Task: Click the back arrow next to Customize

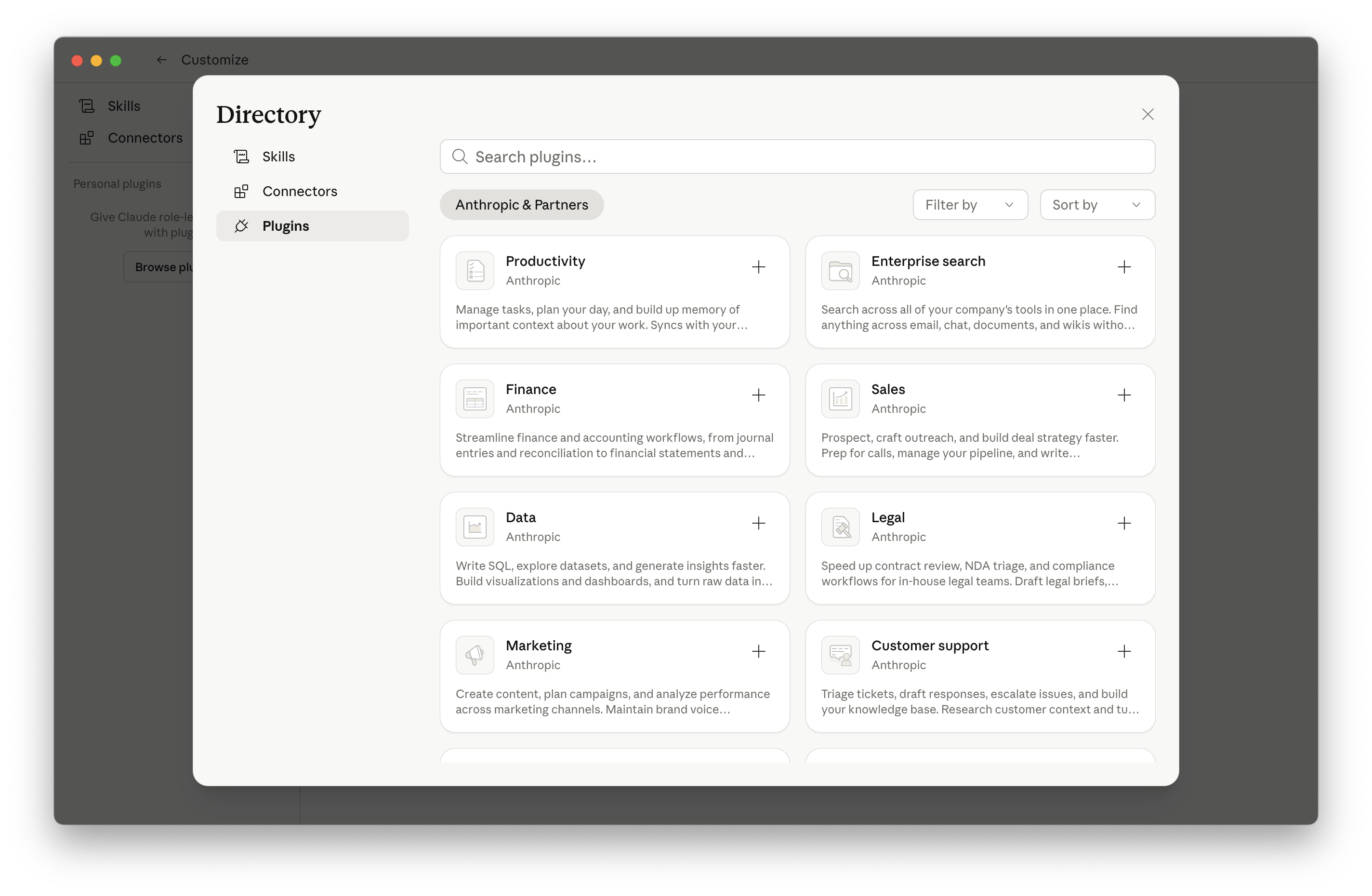Action: tap(161, 60)
